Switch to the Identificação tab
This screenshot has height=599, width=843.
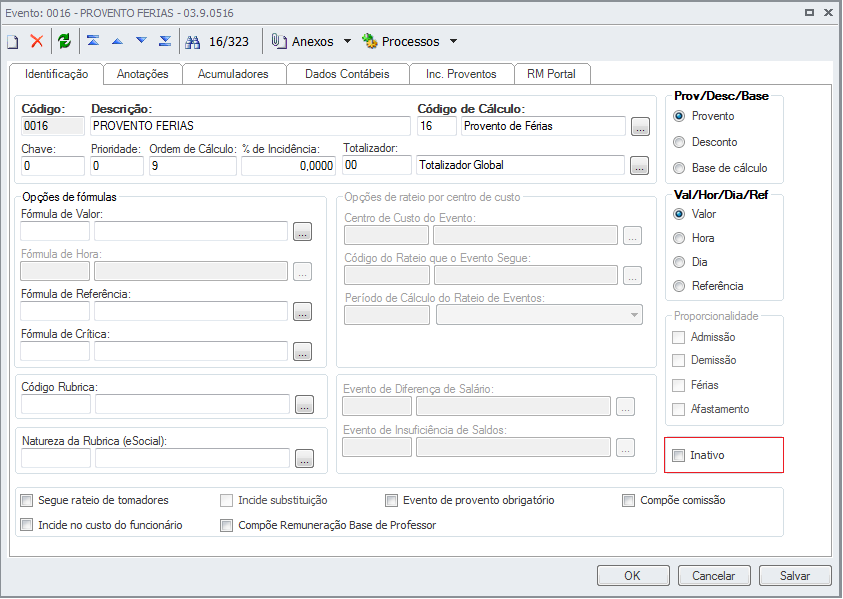(56, 74)
